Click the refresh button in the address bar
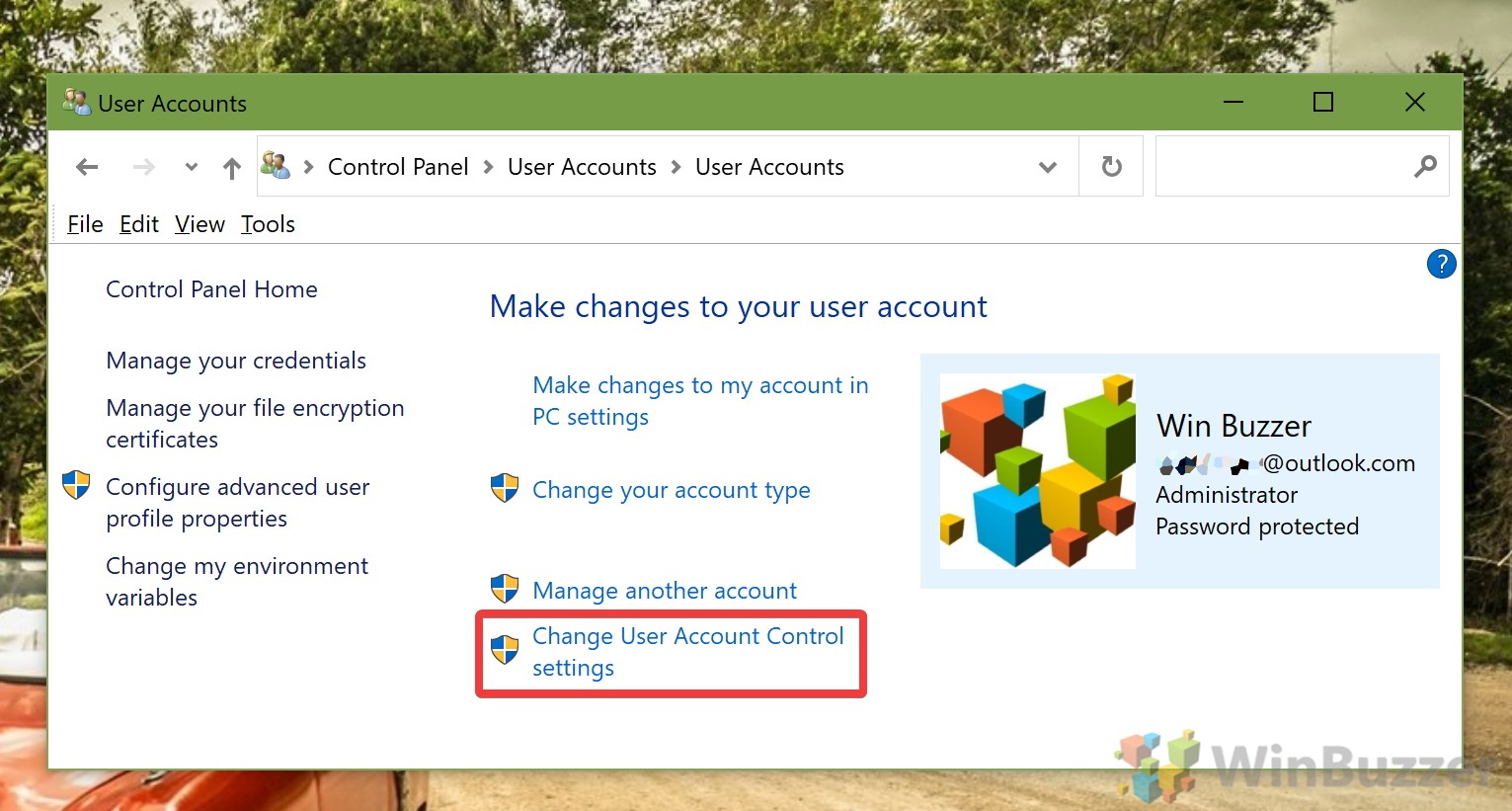 1110,166
